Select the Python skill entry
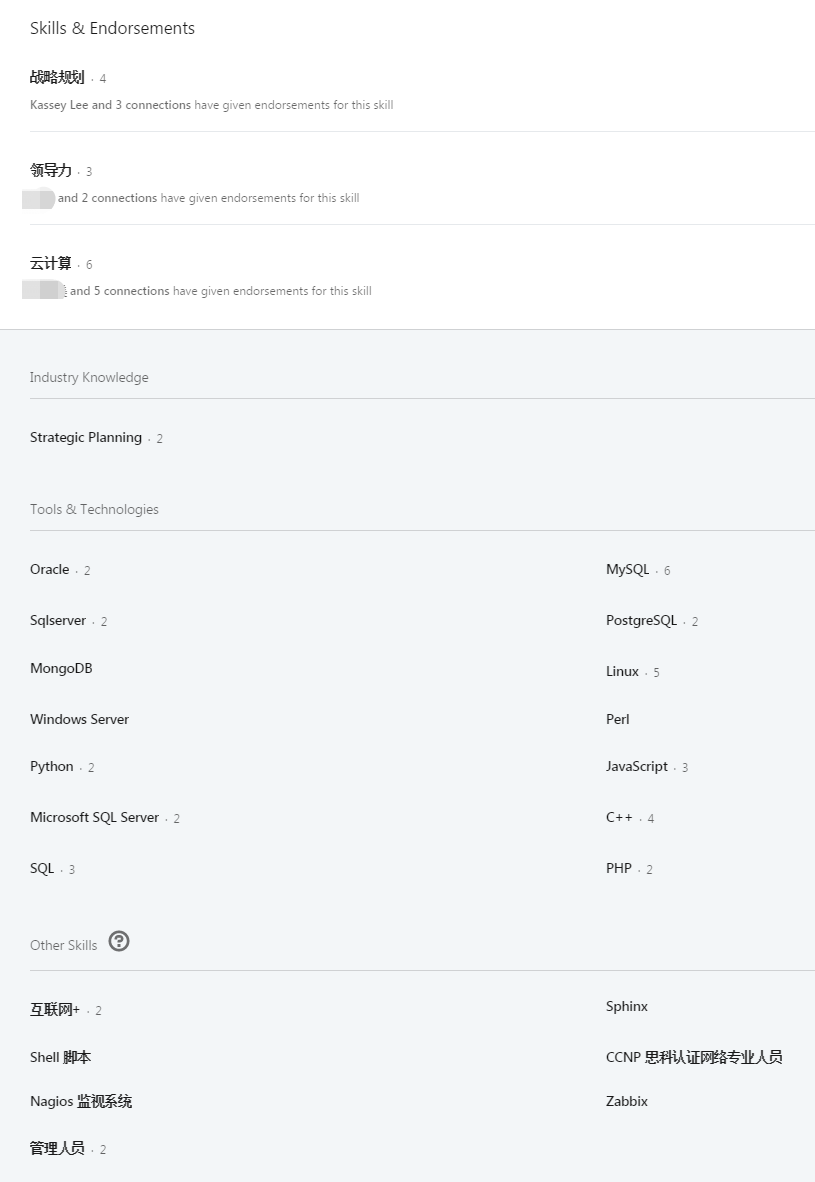 (x=51, y=766)
